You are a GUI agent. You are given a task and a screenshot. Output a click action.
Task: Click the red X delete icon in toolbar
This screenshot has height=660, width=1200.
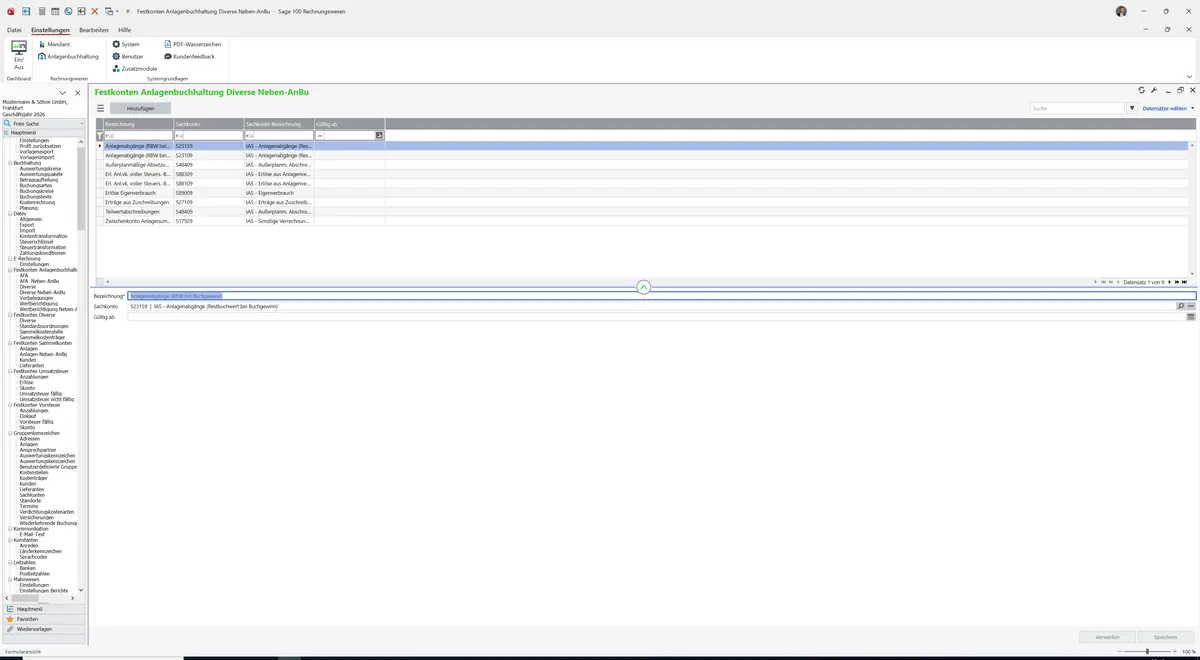(94, 11)
